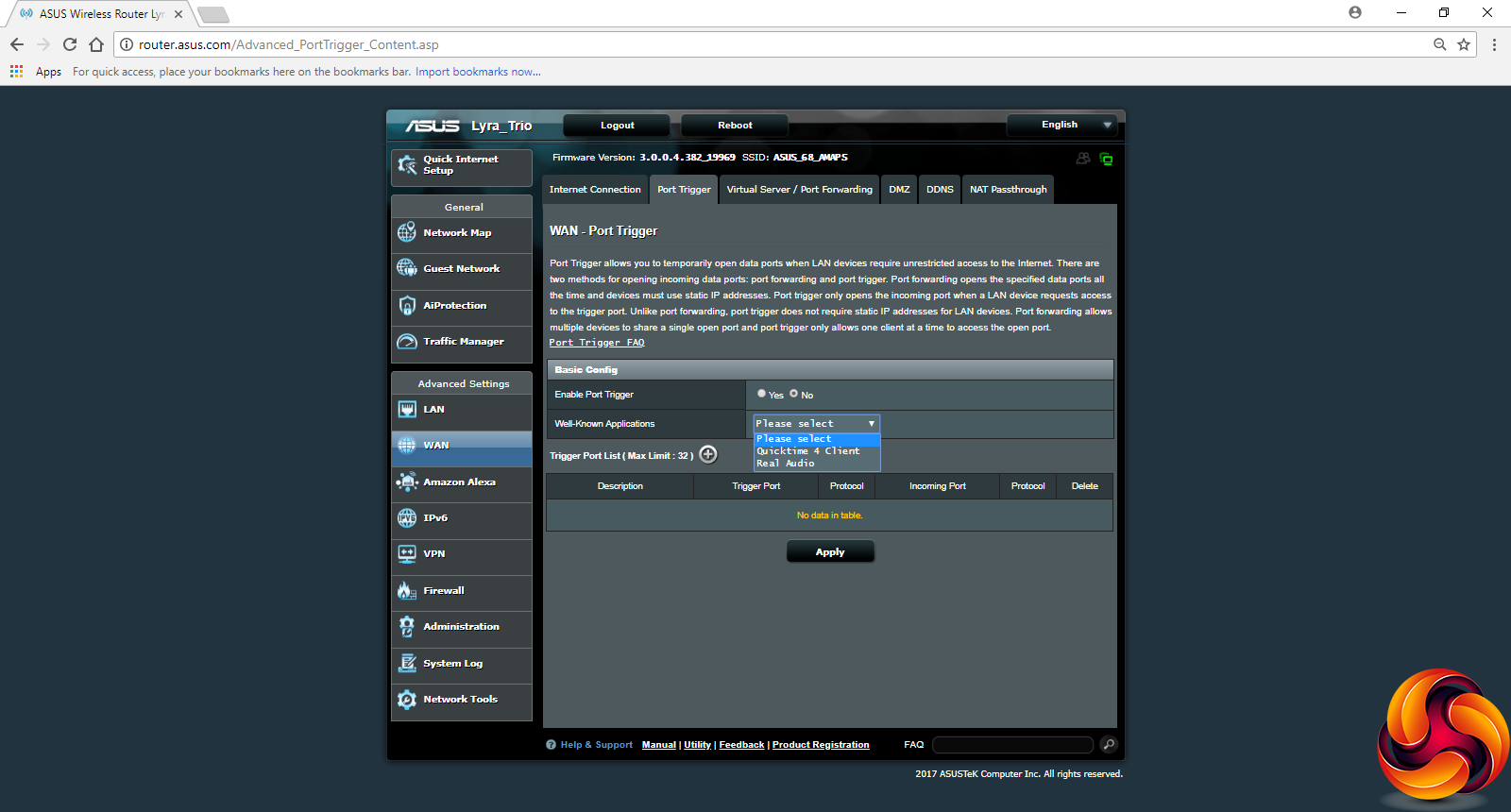
Task: Open the Apps shortcut grid icon
Action: [16, 72]
